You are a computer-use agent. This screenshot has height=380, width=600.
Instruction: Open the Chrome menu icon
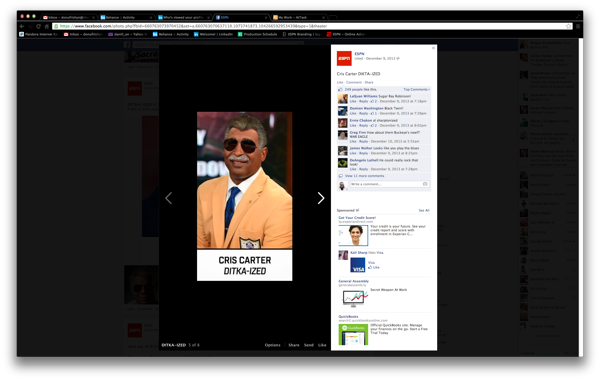pyautogui.click(x=578, y=26)
